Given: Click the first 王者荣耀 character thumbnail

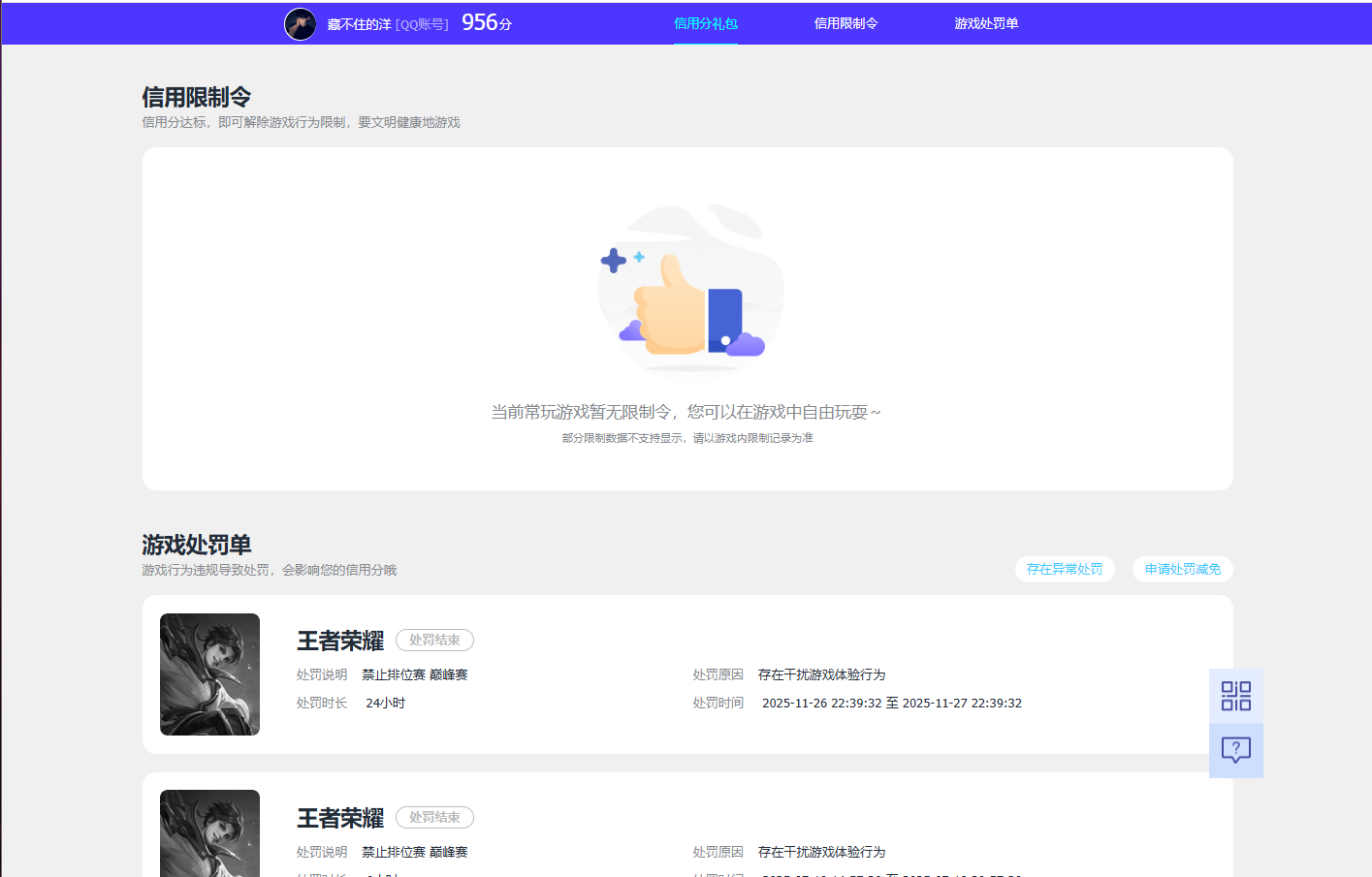Looking at the screenshot, I should [x=209, y=674].
